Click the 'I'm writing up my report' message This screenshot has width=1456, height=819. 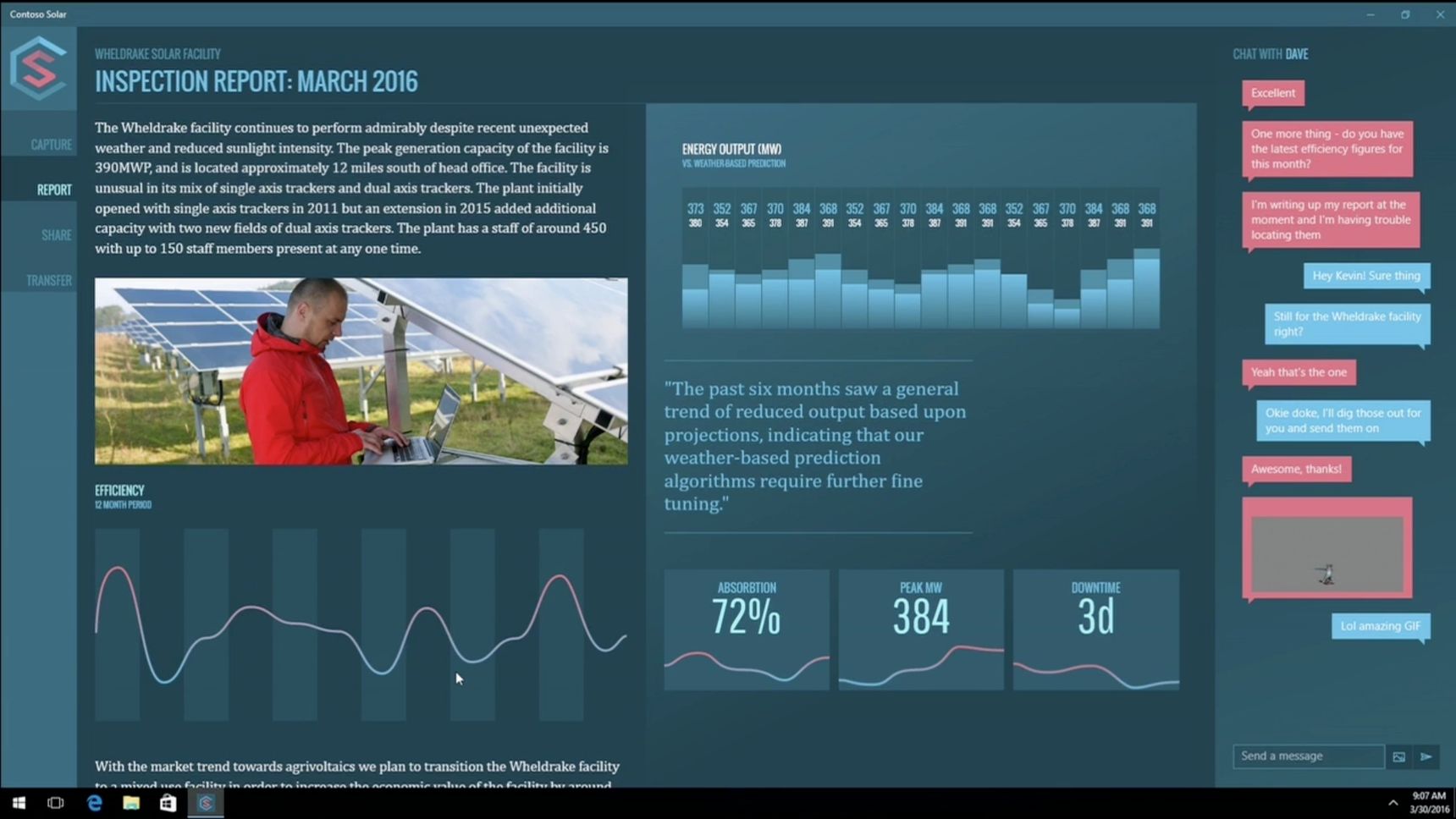[1331, 220]
